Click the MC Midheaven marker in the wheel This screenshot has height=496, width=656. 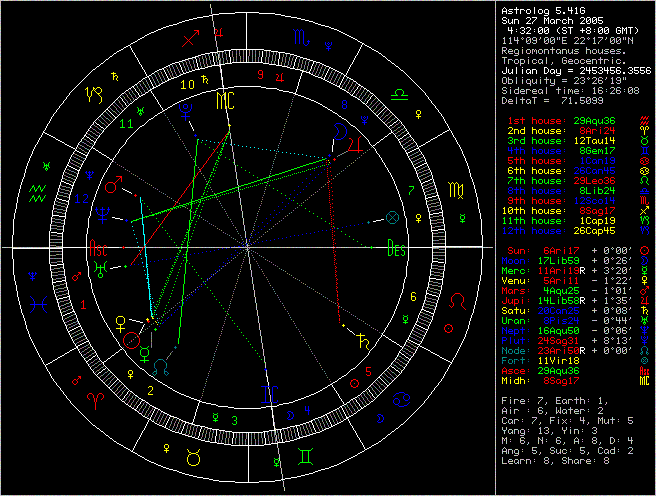pos(226,100)
